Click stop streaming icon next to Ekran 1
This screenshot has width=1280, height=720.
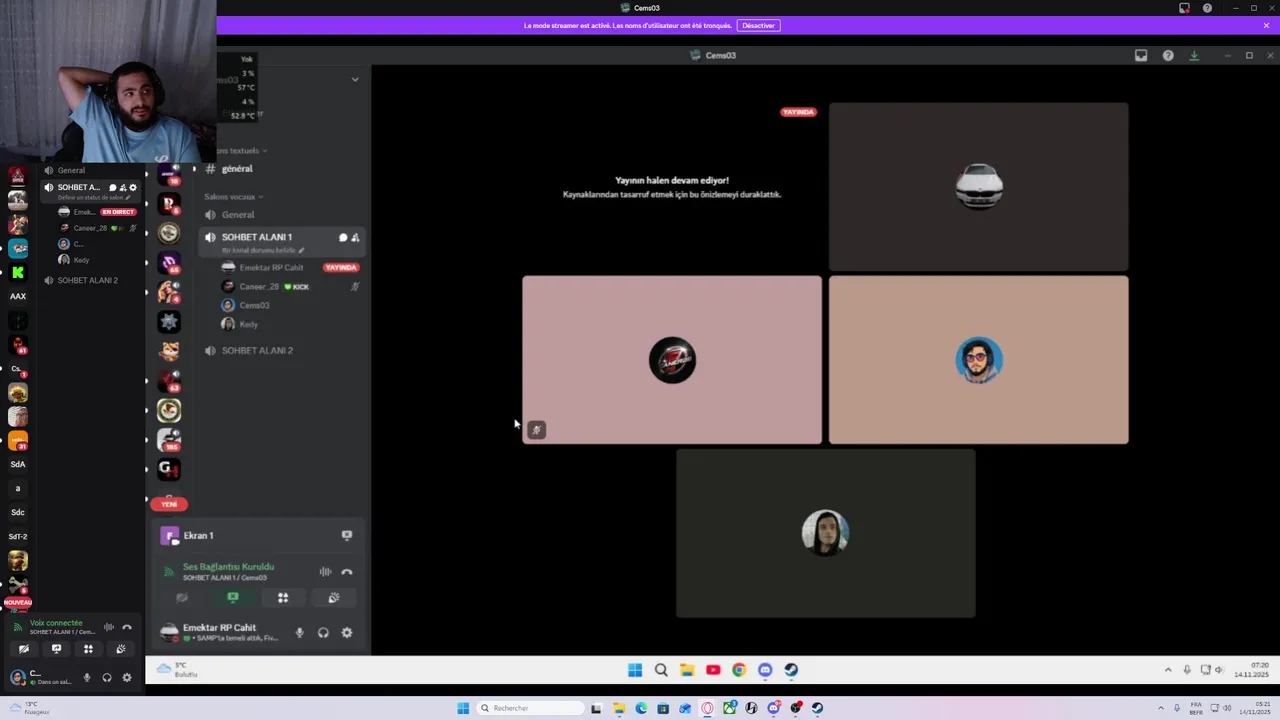[x=347, y=535]
